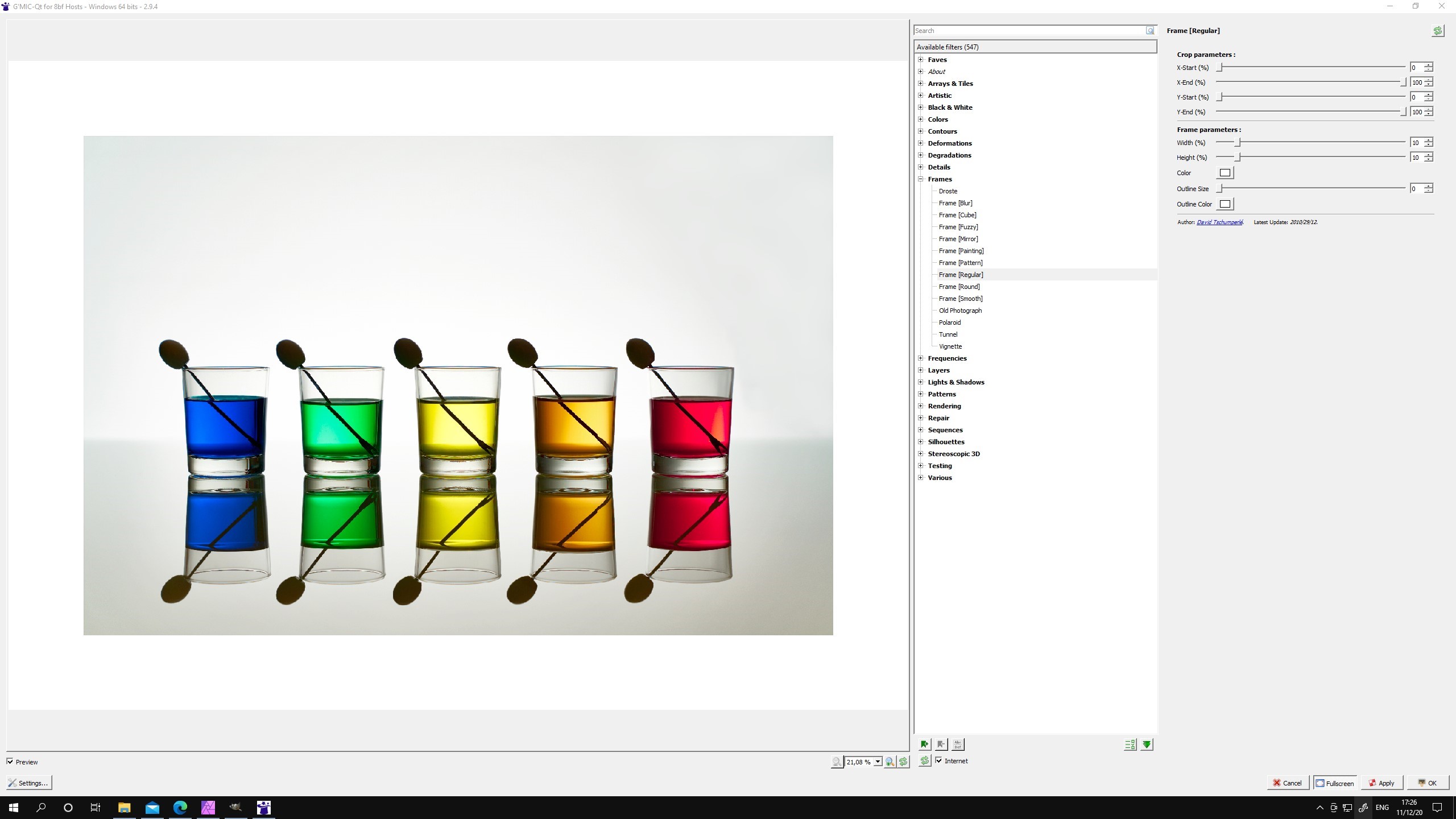
Task: Select the Old Photograph filter
Action: pos(960,310)
